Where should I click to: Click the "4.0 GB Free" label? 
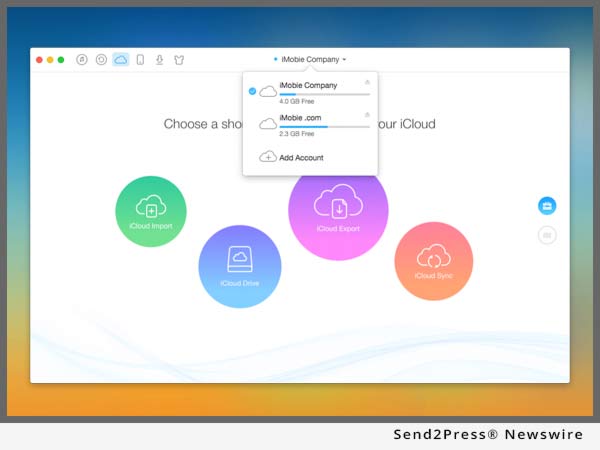(x=297, y=101)
